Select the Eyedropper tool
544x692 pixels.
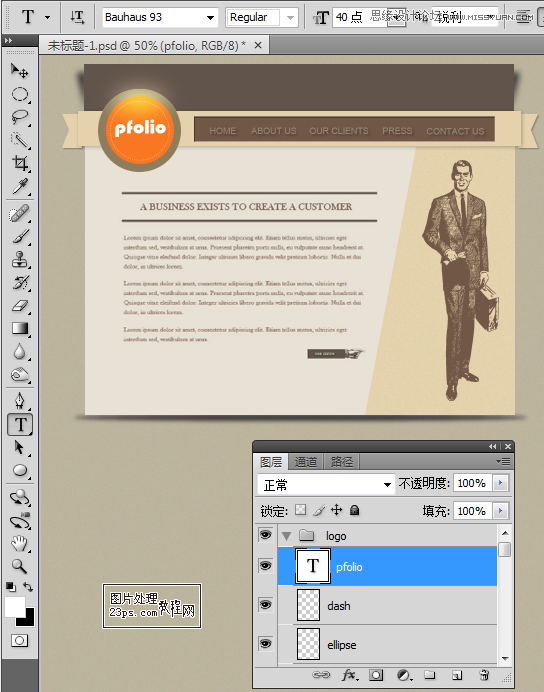[x=19, y=186]
